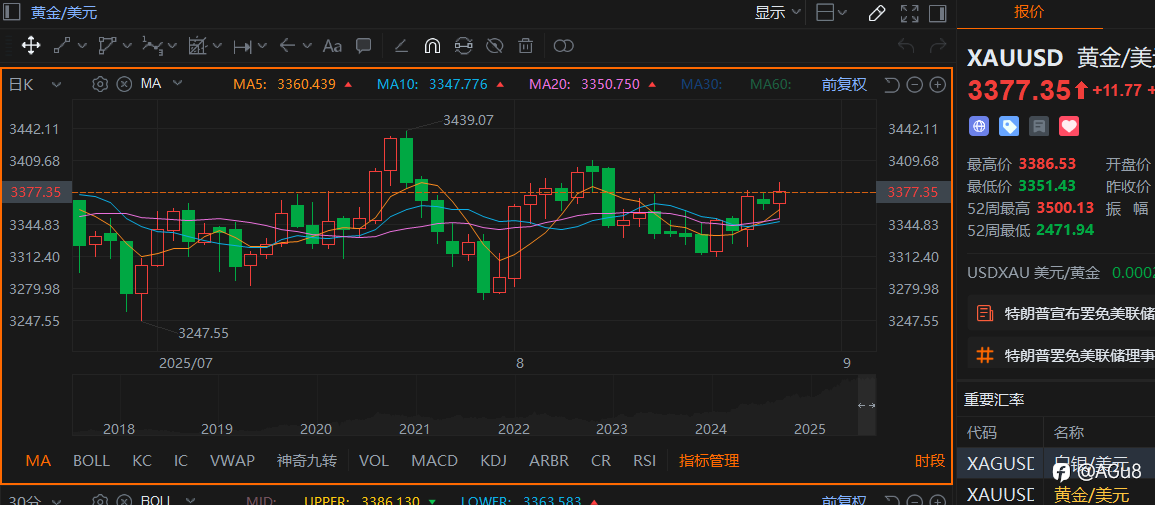Expand wave tool options arrow
This screenshot has height=505, width=1155.
(x=172, y=46)
